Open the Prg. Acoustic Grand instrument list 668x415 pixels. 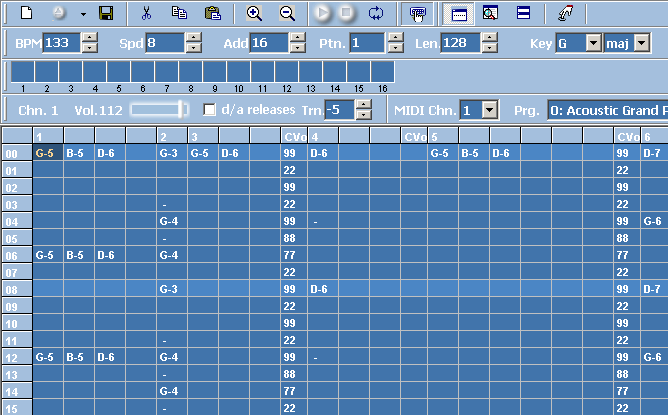pos(608,110)
